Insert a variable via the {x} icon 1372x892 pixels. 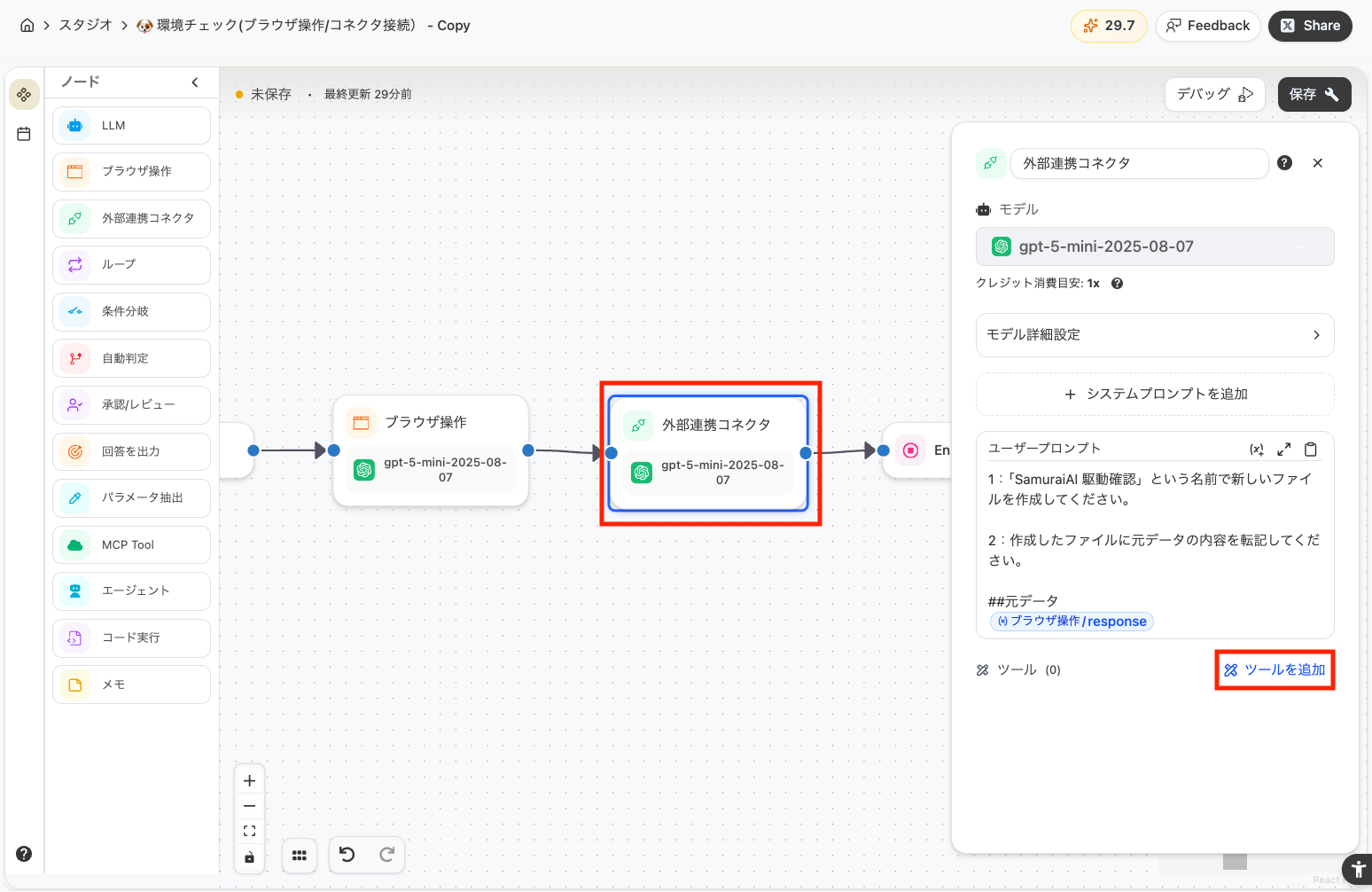click(1257, 449)
